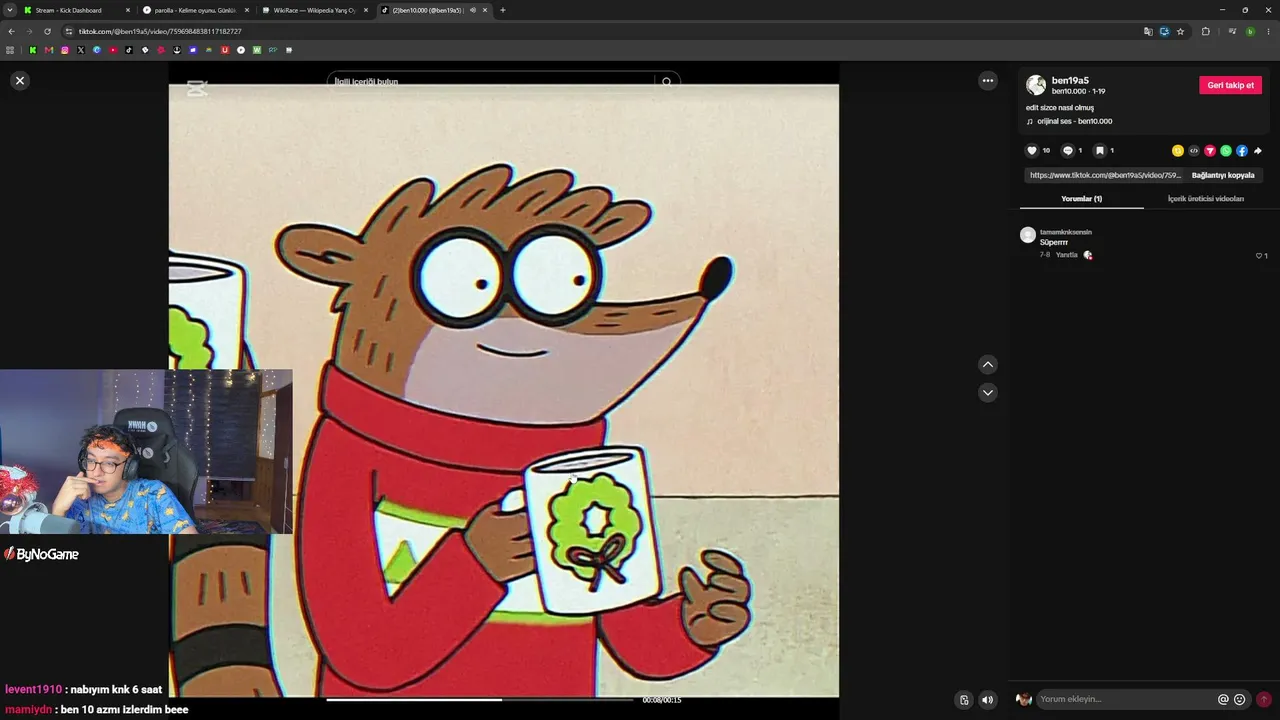Copy the link with 'Bağlantıyı kopyala'

[x=1223, y=175]
